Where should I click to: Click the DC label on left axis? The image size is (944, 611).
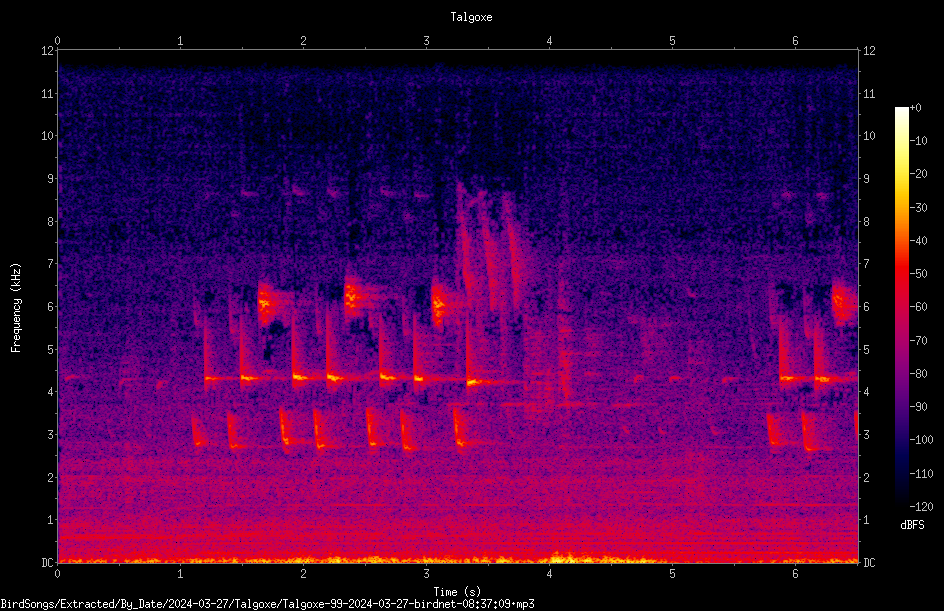click(x=48, y=562)
